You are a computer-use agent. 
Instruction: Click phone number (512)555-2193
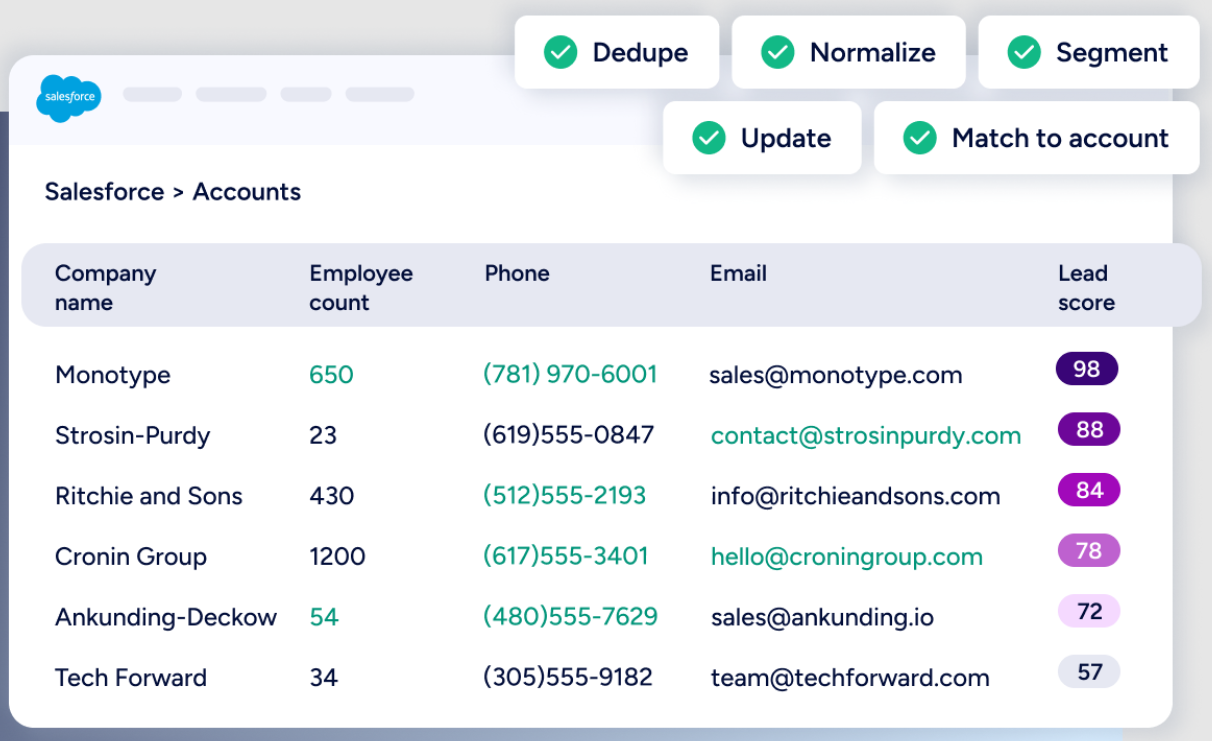coord(565,495)
